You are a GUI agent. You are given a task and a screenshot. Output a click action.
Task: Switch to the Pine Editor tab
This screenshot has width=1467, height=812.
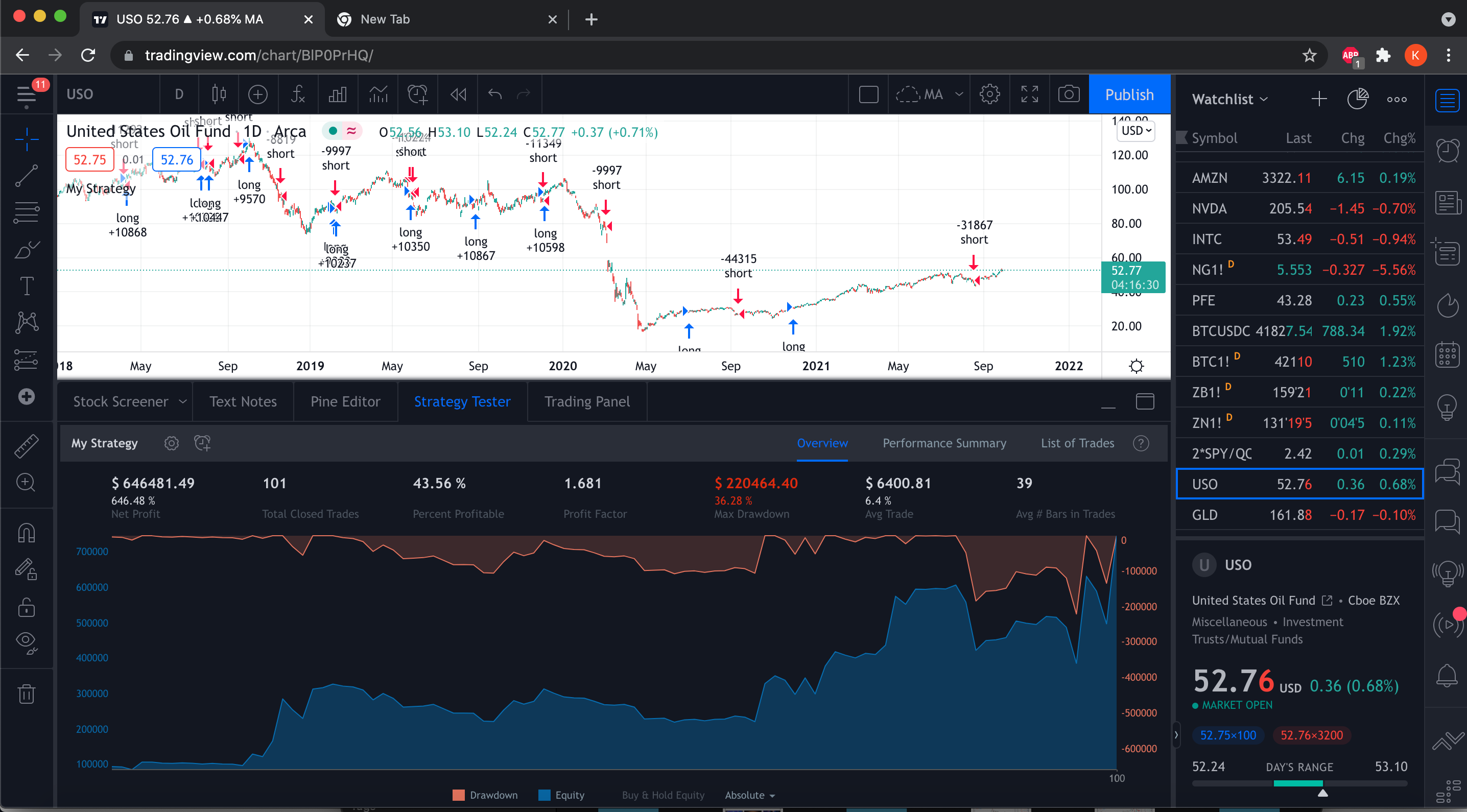tap(345, 401)
